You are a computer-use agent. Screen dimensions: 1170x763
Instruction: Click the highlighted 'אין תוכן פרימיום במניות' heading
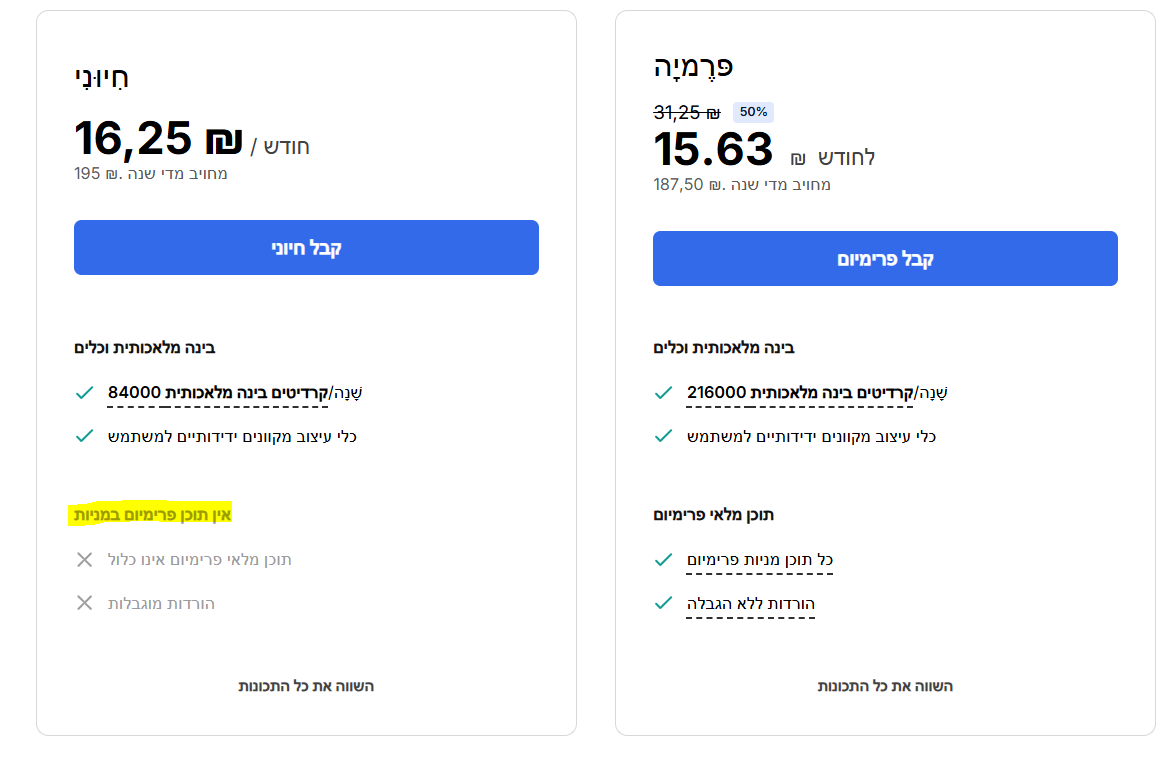151,514
